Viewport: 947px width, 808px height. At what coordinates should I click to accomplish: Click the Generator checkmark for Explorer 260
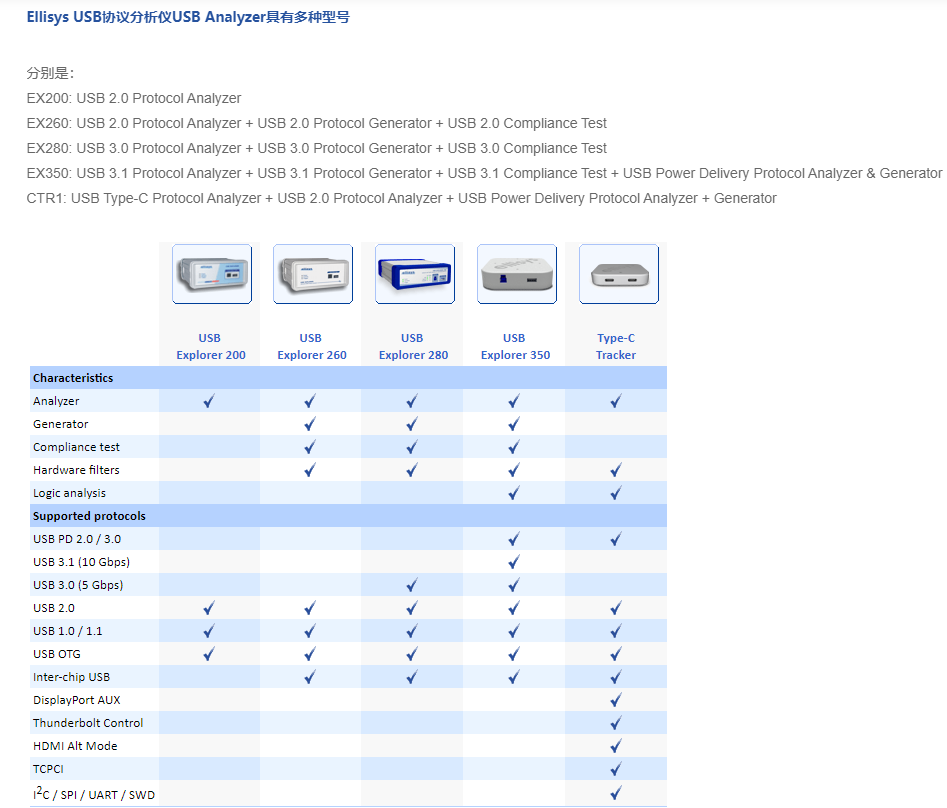pos(310,424)
